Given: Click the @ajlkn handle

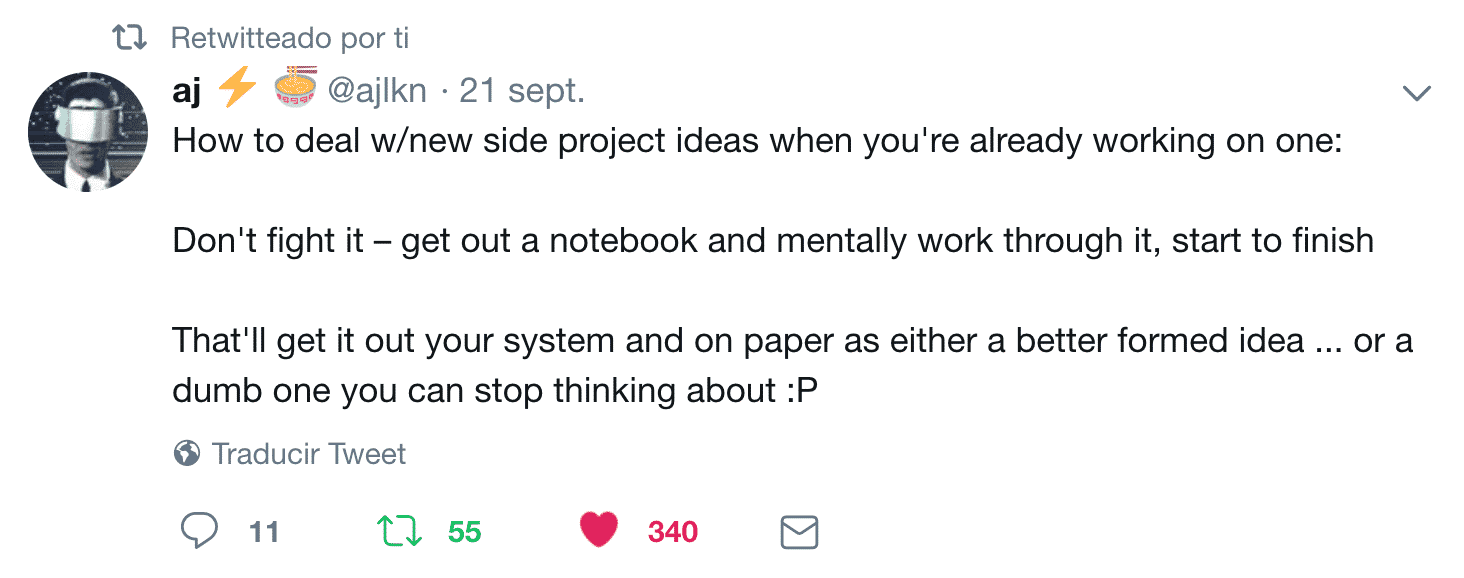Looking at the screenshot, I should pos(378,91).
